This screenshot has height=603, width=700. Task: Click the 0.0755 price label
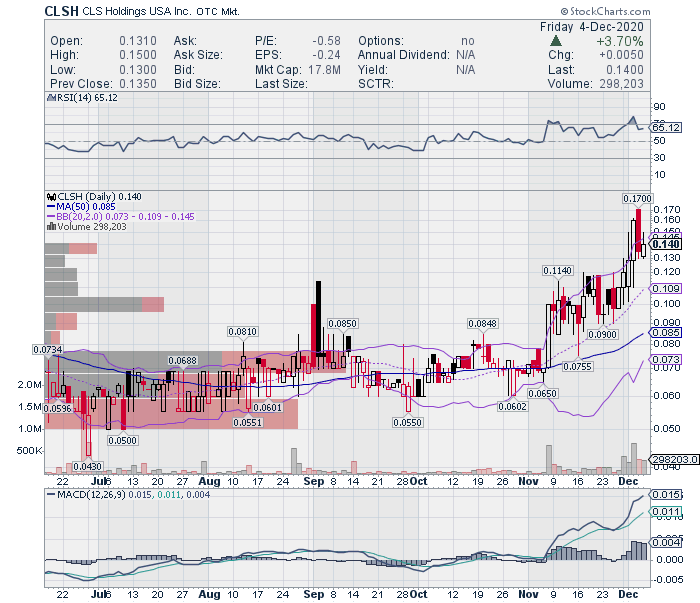578,366
